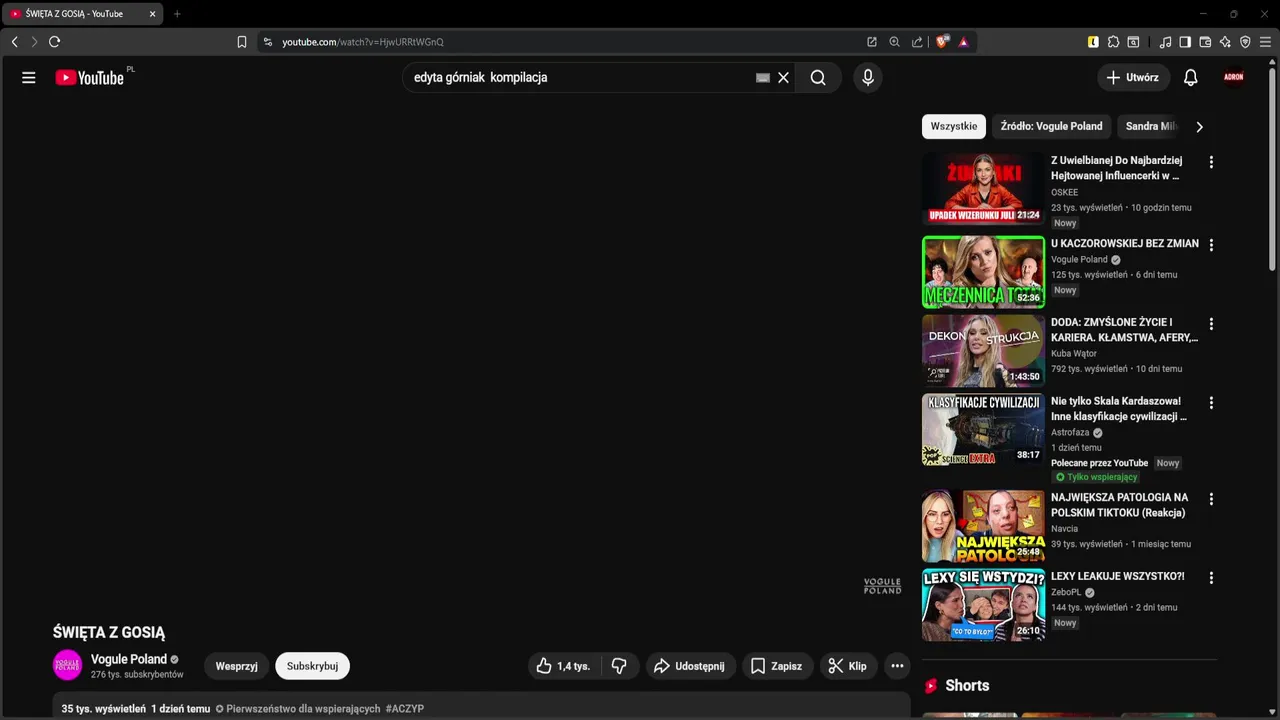The width and height of the screenshot is (1280, 720).
Task: Close the ŚWIĘTA Z GOSIĄ tab
Action: (x=152, y=14)
